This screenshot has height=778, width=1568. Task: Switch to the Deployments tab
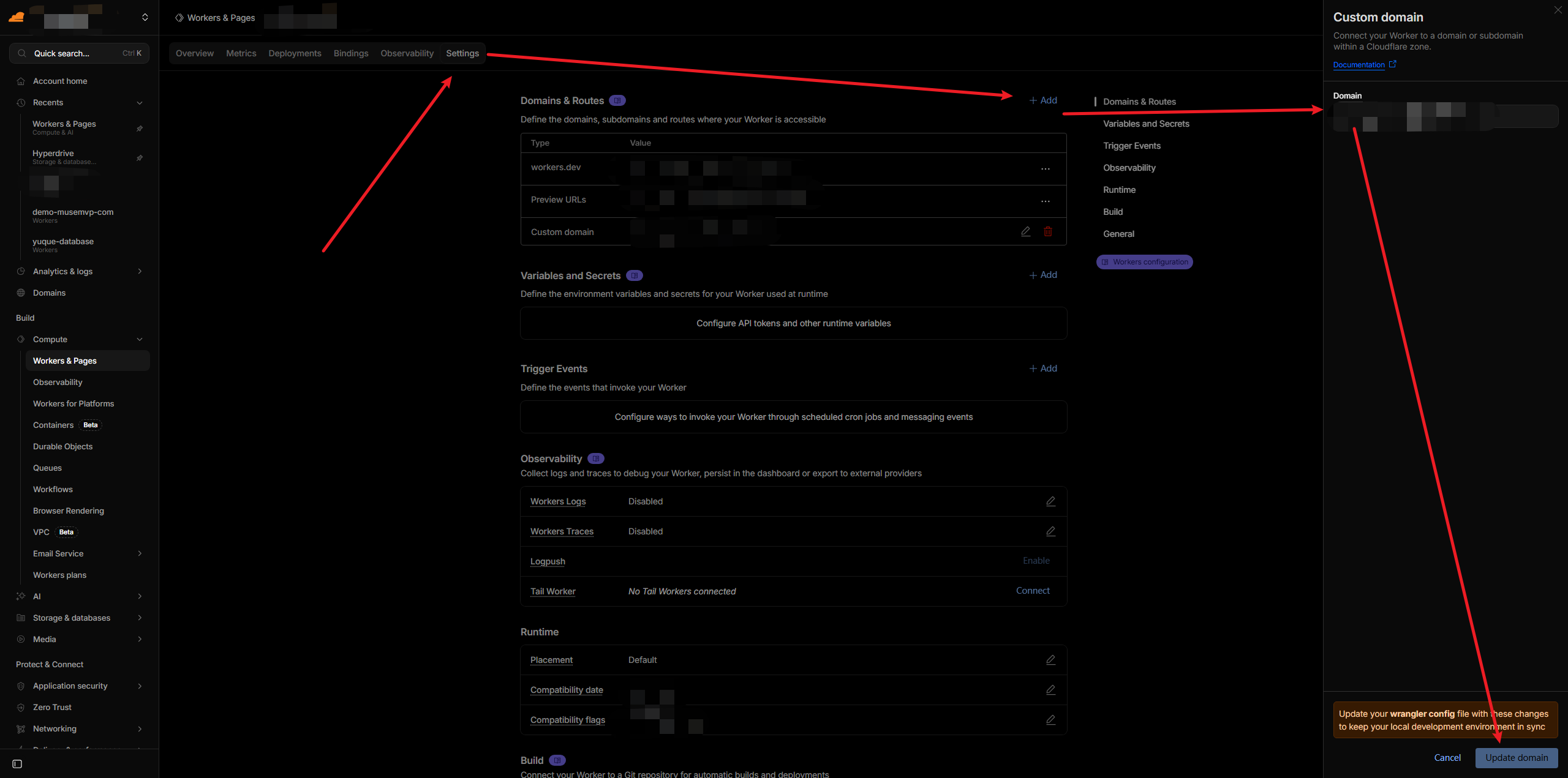pyautogui.click(x=295, y=53)
